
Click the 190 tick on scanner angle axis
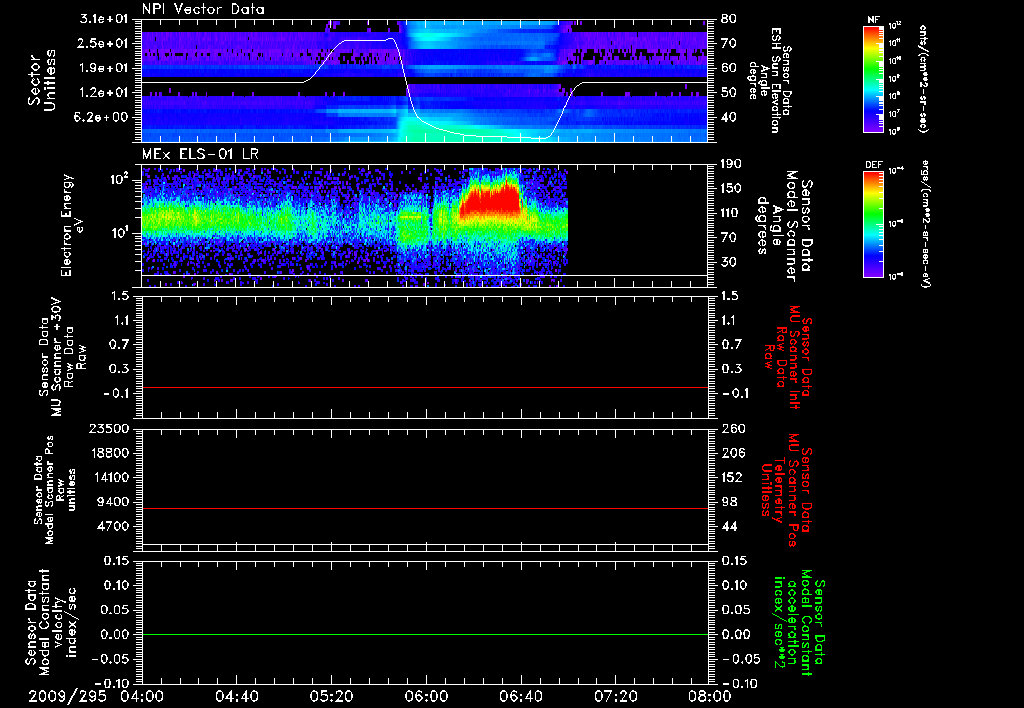[731, 164]
